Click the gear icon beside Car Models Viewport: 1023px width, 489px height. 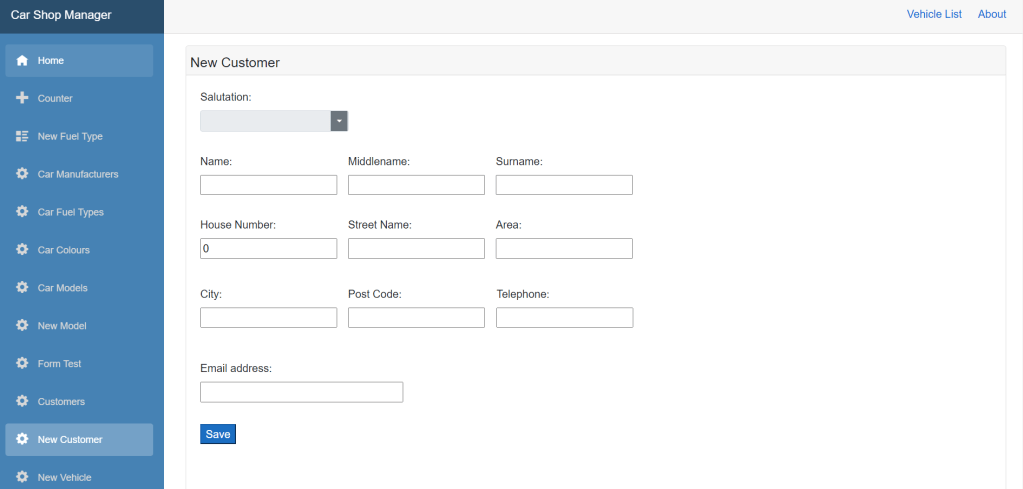click(22, 288)
